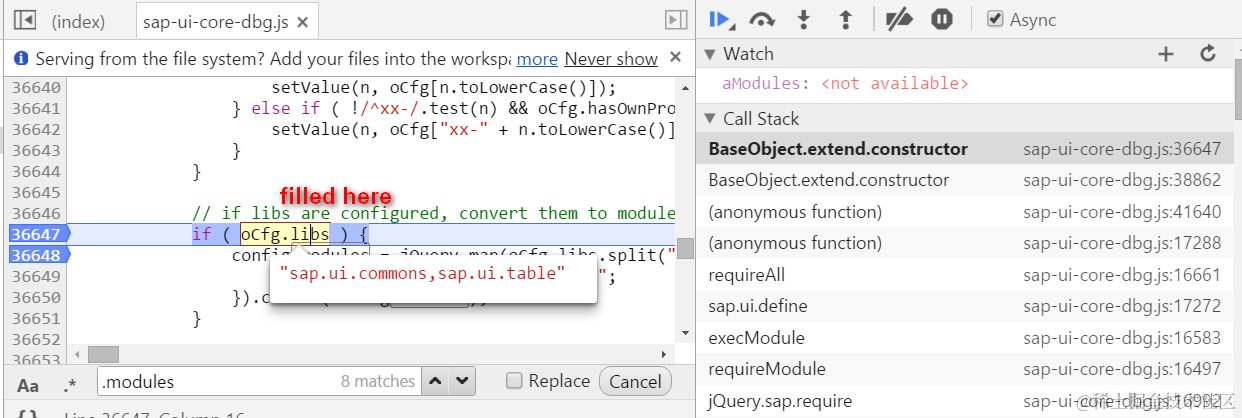
Task: Deactivate breakpoints icon
Action: click(900, 19)
